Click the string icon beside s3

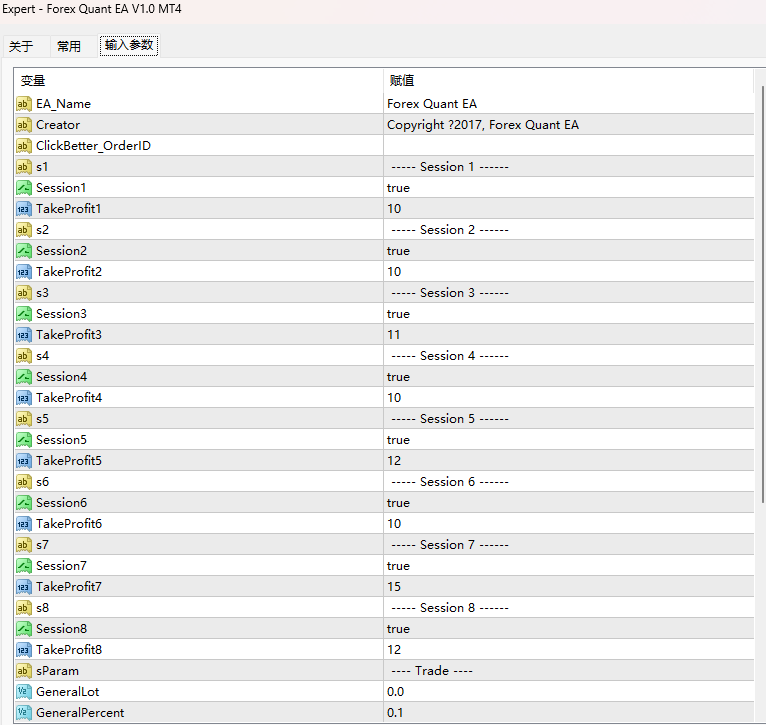pos(23,293)
